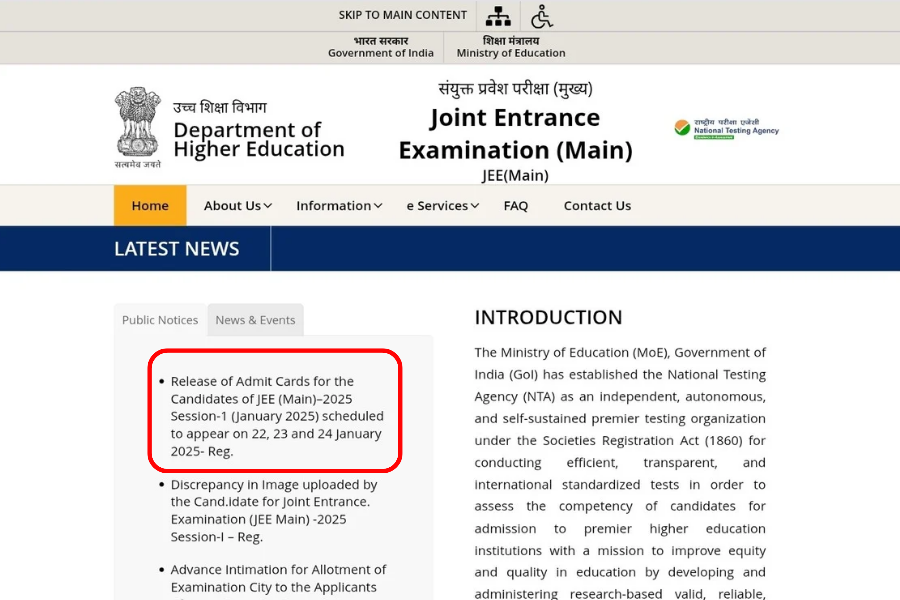Open the accessibility wheelchair icon
Viewport: 900px width, 600px height.
coord(542,16)
